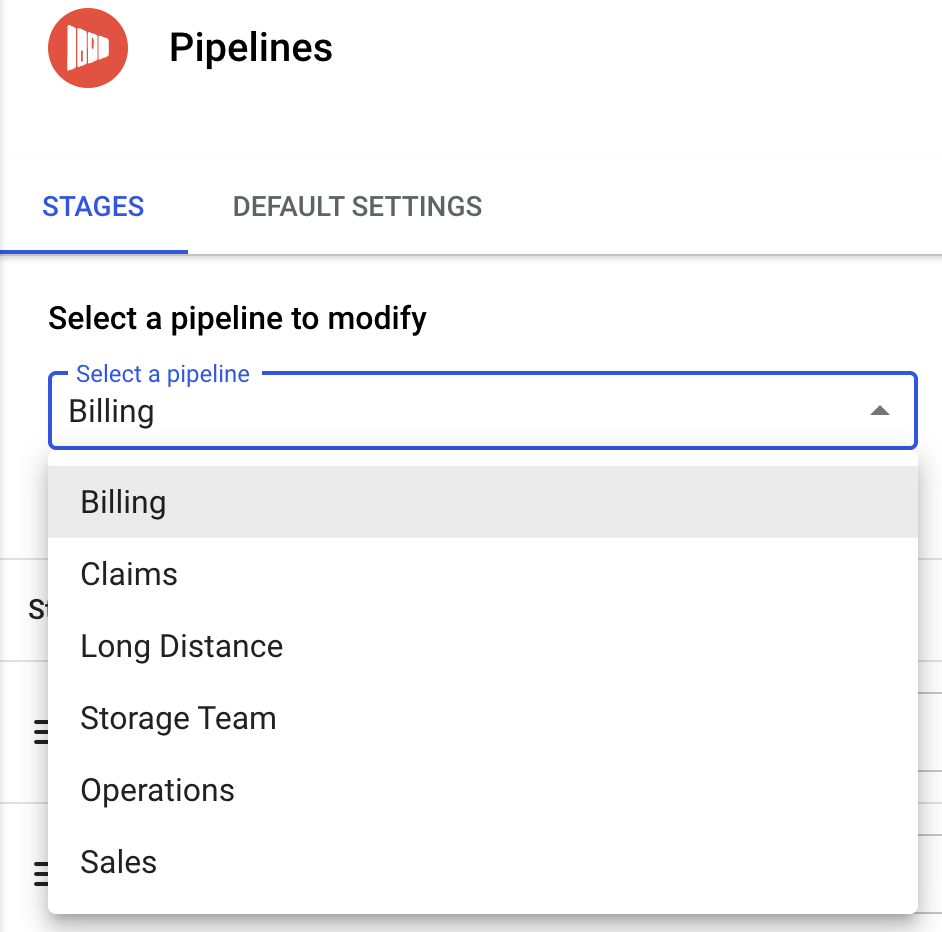
Task: Collapse the pipeline dropdown using the arrow
Action: (879, 411)
